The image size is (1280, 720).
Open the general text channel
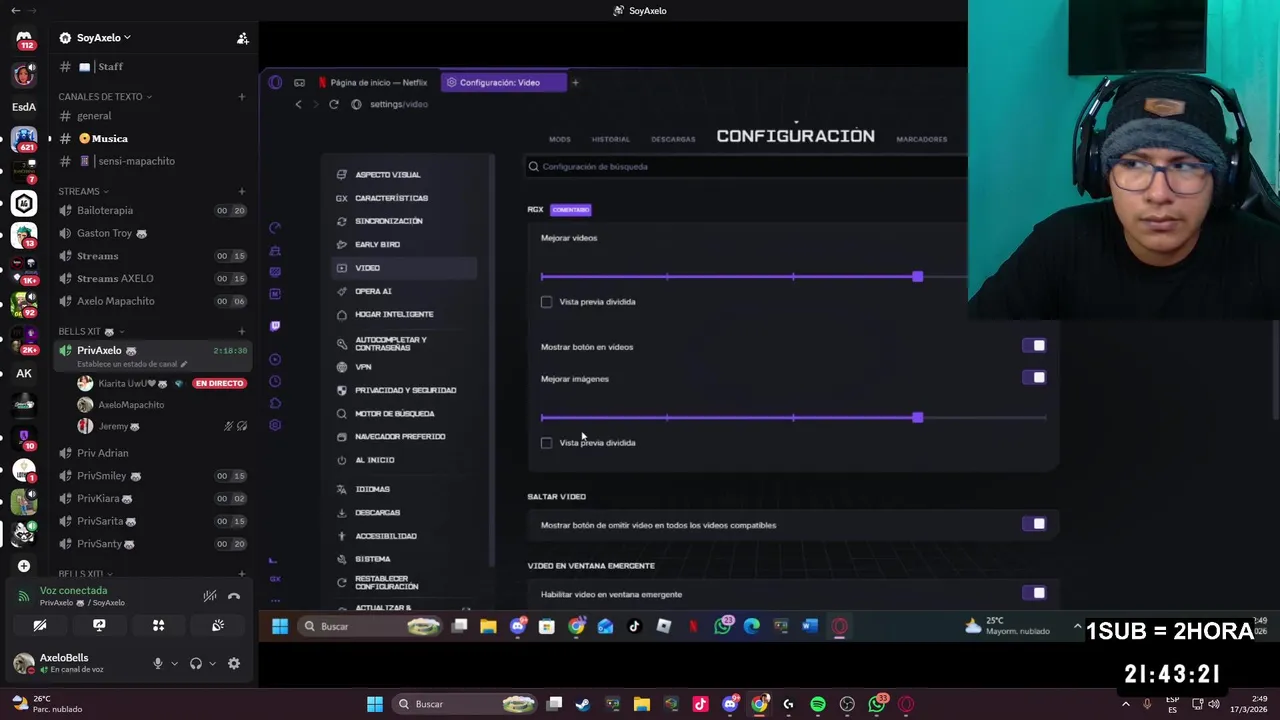point(152,116)
